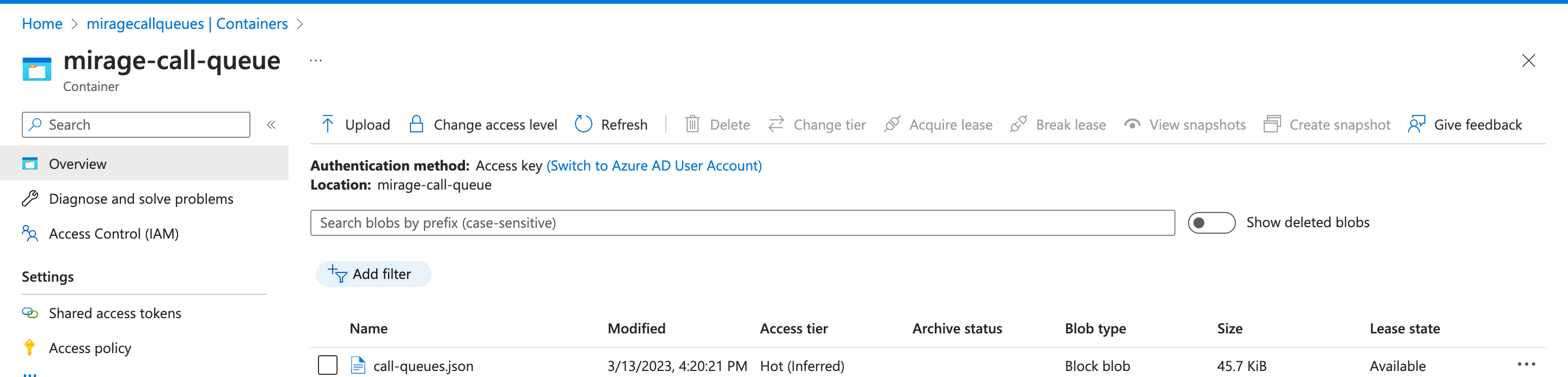Click the Break lease icon
The height and width of the screenshot is (377, 1568).
[1018, 124]
